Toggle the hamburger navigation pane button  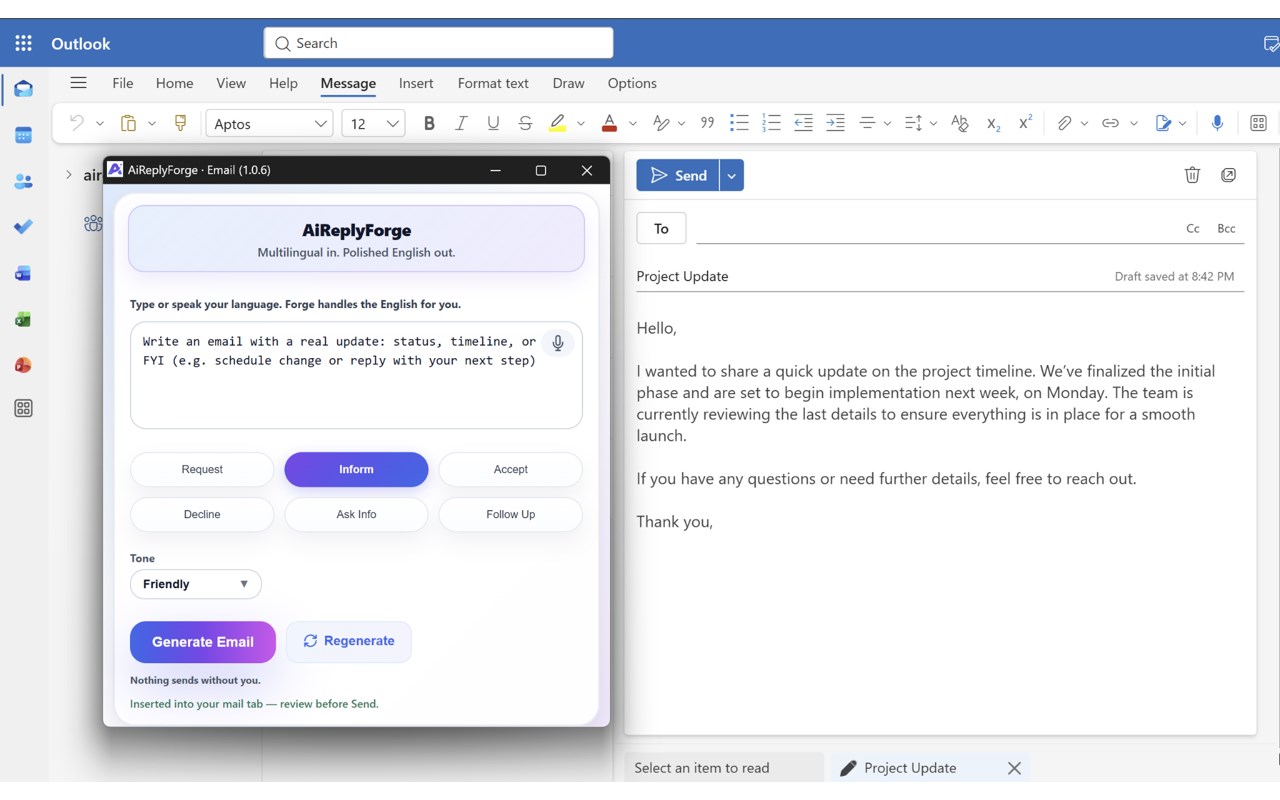[78, 83]
